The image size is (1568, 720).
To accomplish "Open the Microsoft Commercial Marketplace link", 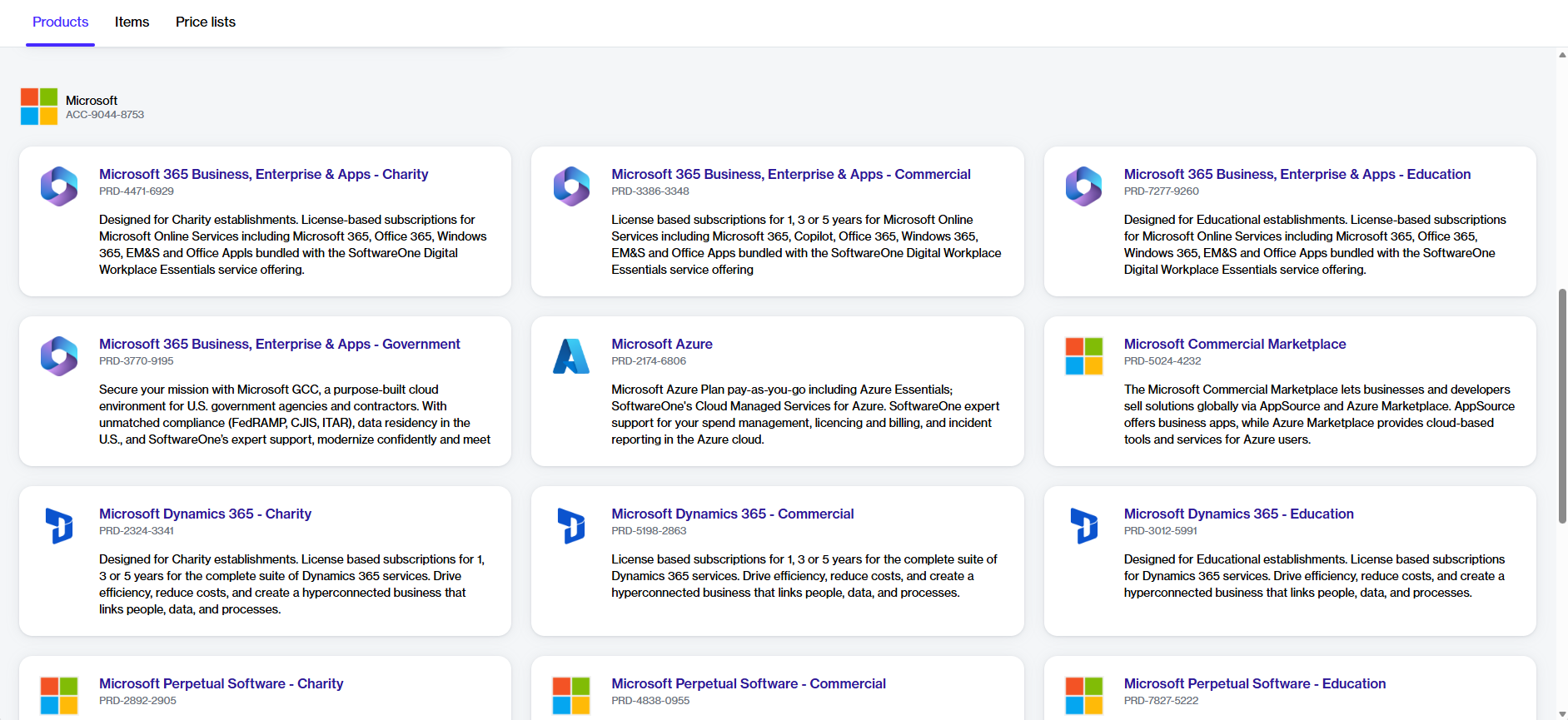I will (x=1235, y=344).
